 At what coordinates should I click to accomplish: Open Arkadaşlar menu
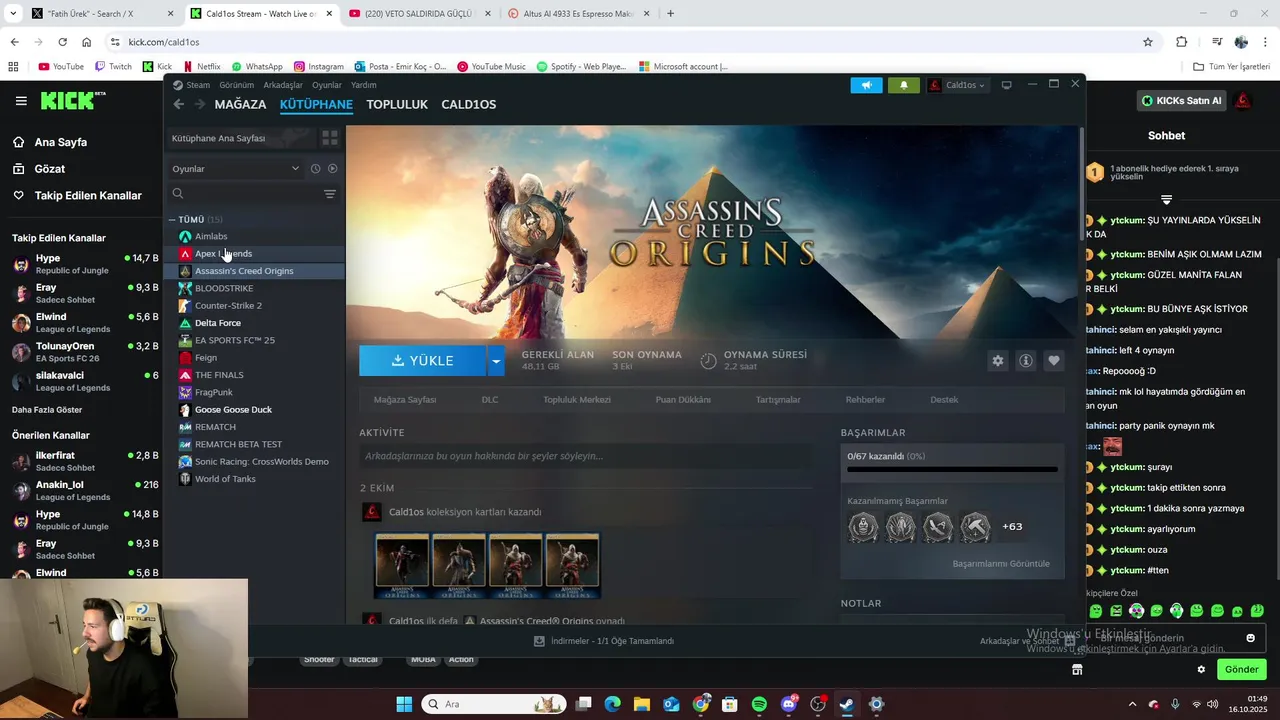283,85
